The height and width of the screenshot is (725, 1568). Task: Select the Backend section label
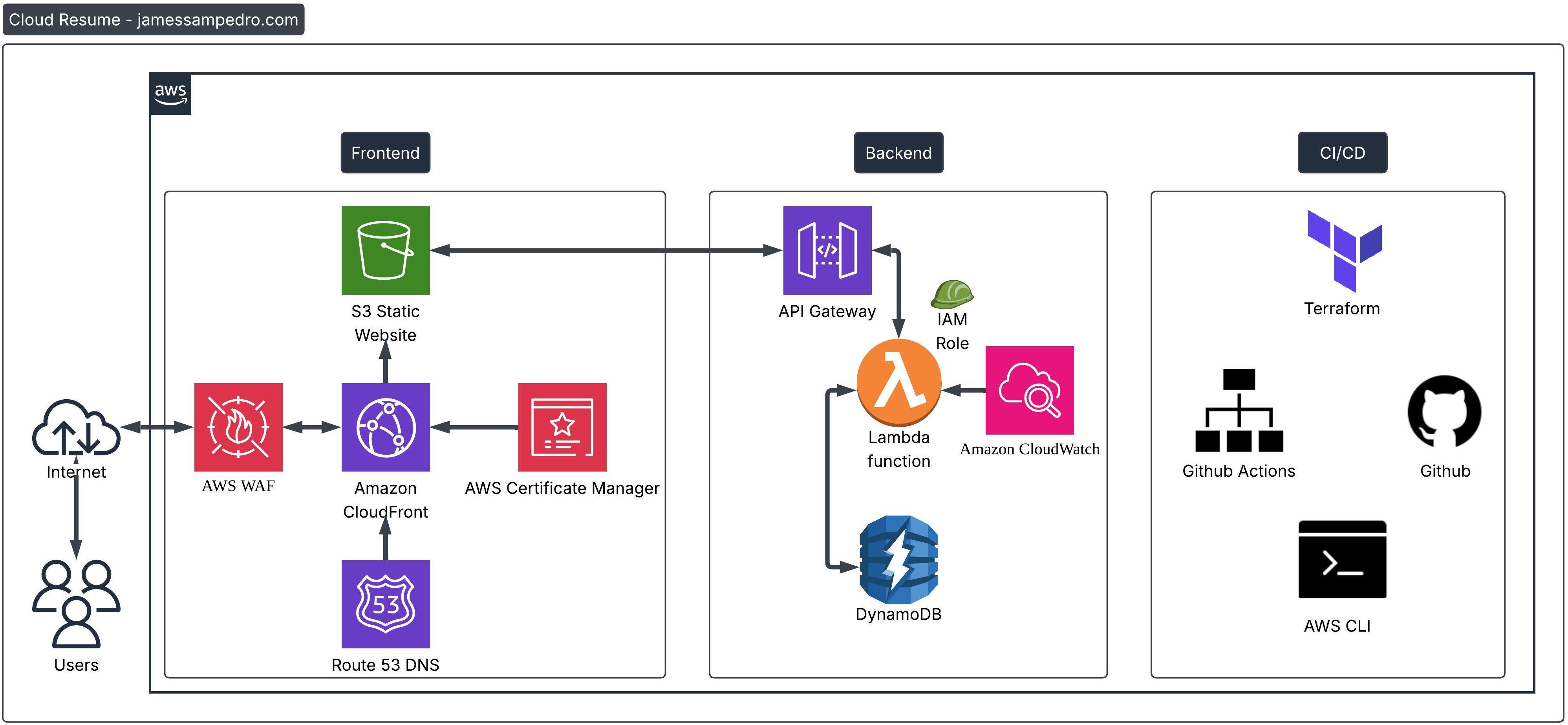[898, 152]
